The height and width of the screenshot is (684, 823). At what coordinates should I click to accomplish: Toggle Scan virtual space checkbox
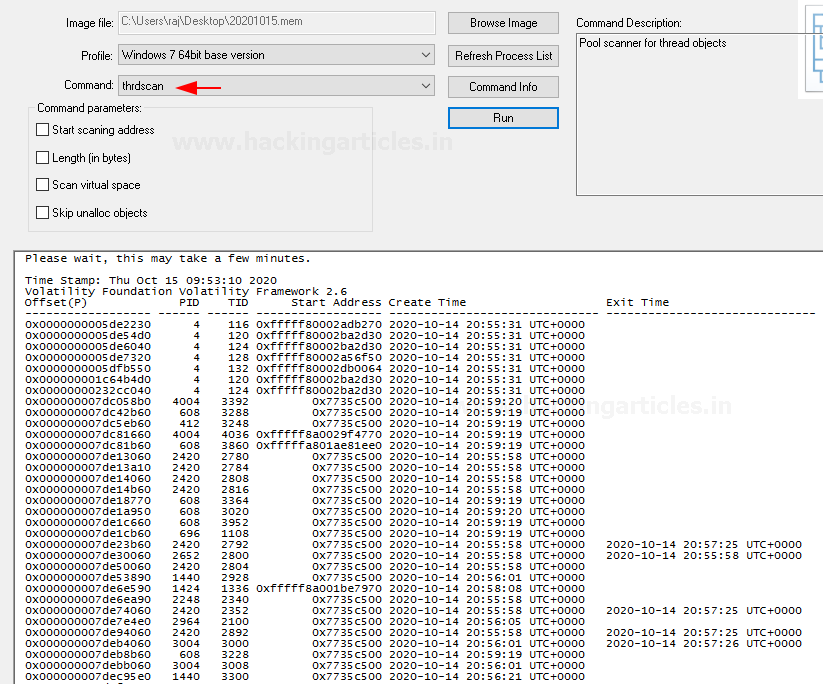tap(43, 185)
